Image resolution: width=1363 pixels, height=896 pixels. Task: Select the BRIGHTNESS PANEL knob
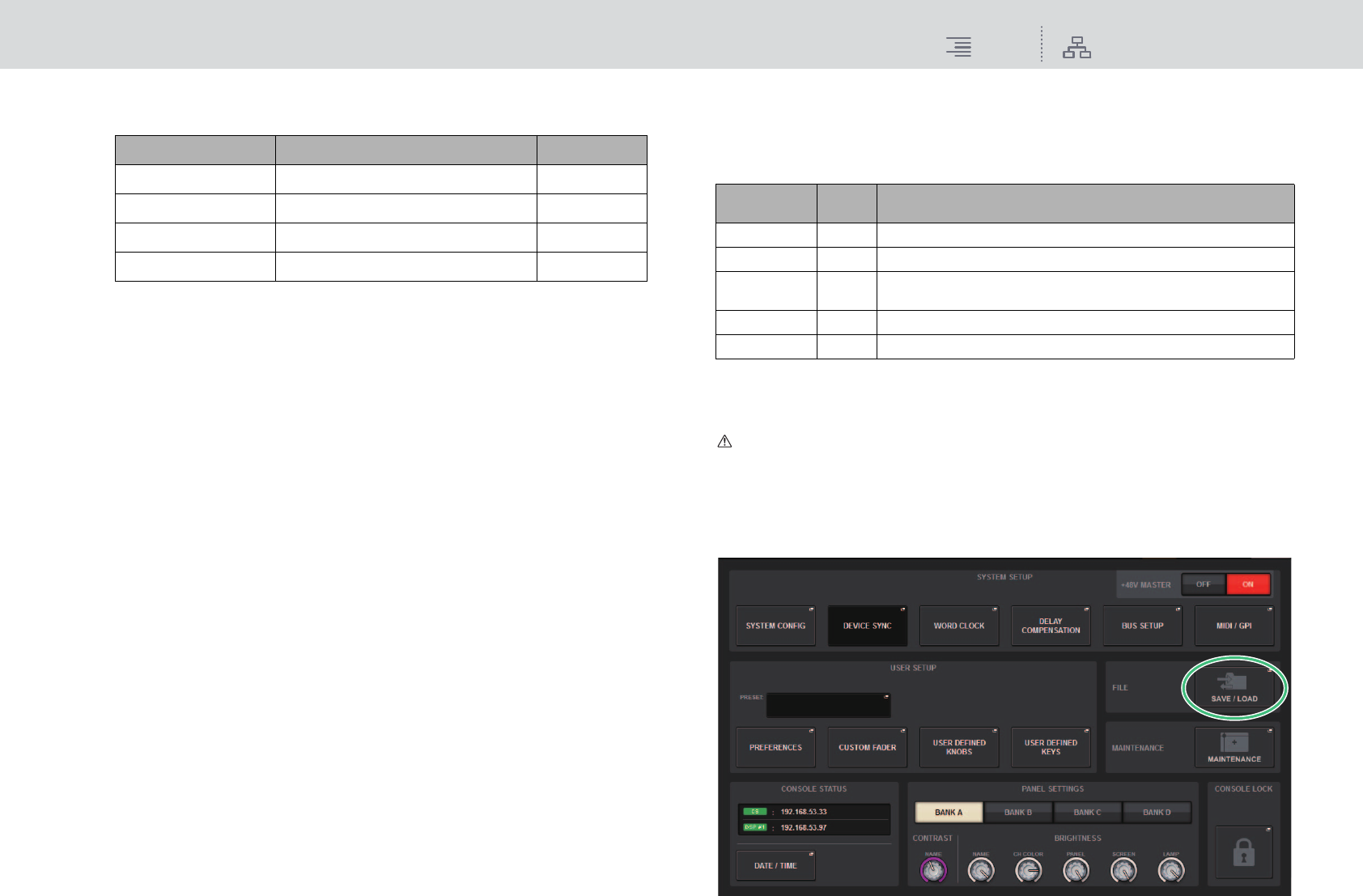pyautogui.click(x=1076, y=870)
